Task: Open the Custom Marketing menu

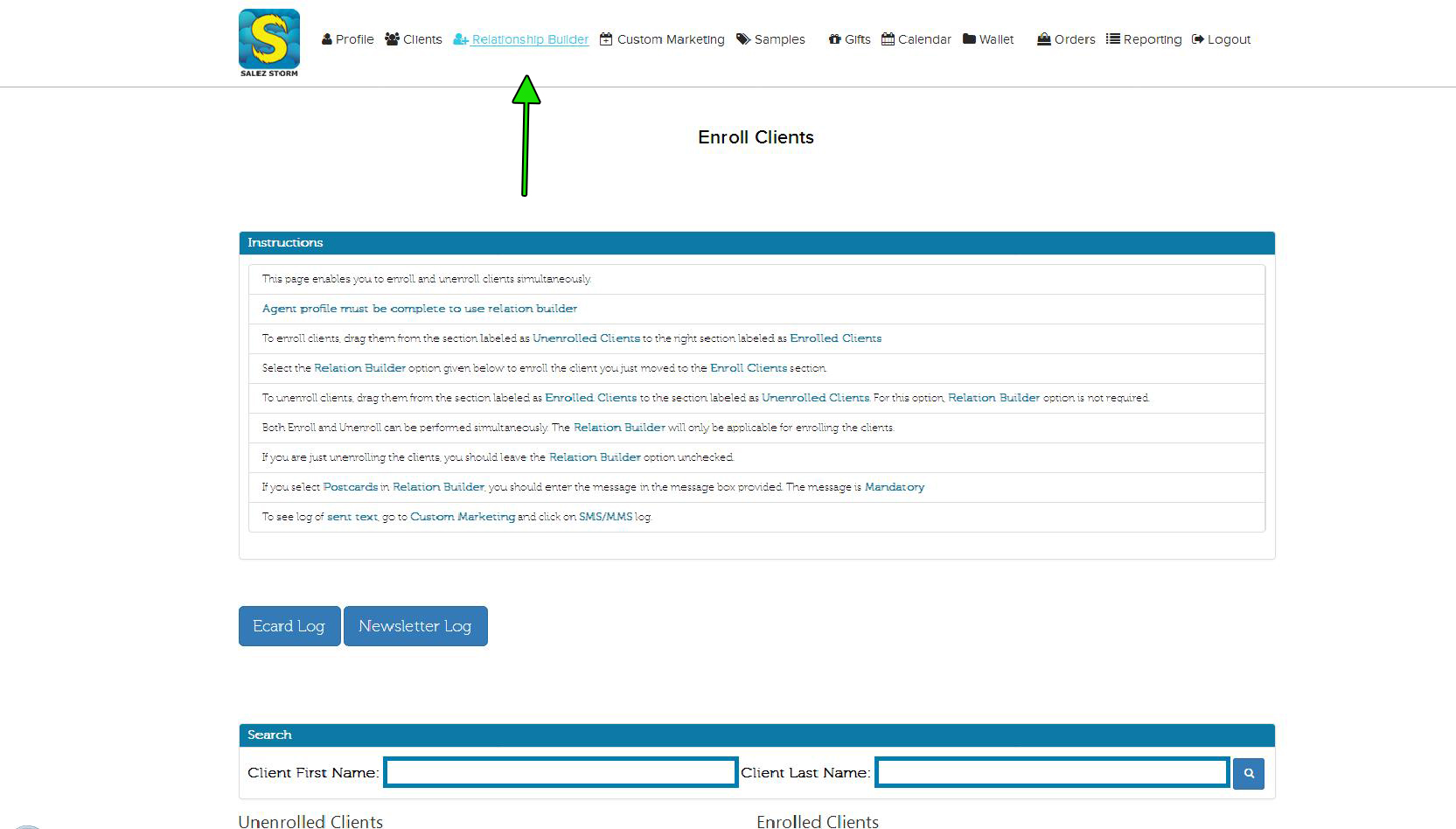Action: pos(670,39)
